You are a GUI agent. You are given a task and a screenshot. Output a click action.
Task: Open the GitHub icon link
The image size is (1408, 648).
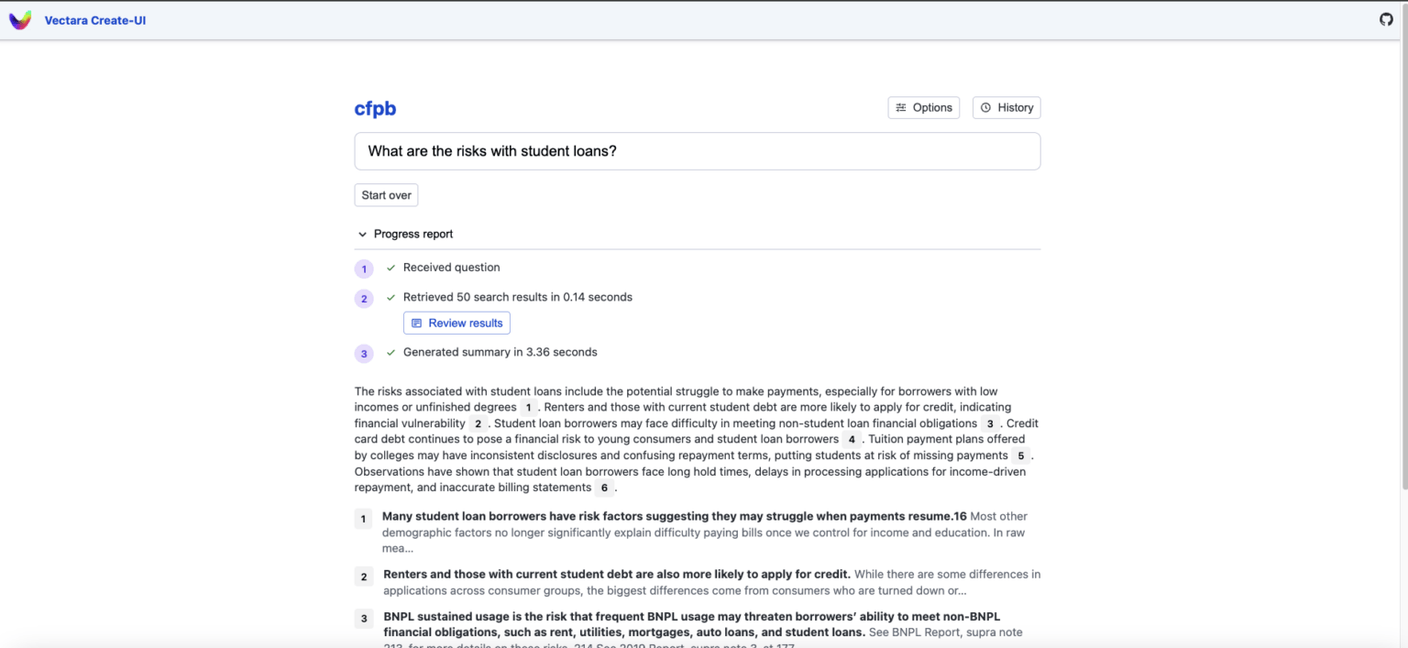click(1386, 19)
